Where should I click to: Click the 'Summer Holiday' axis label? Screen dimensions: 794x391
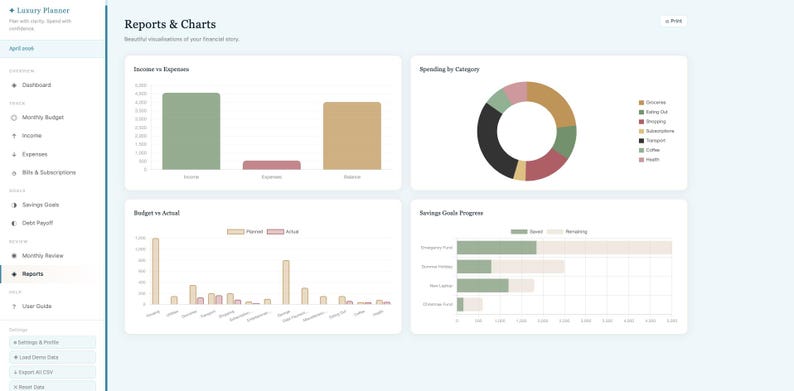(436, 266)
